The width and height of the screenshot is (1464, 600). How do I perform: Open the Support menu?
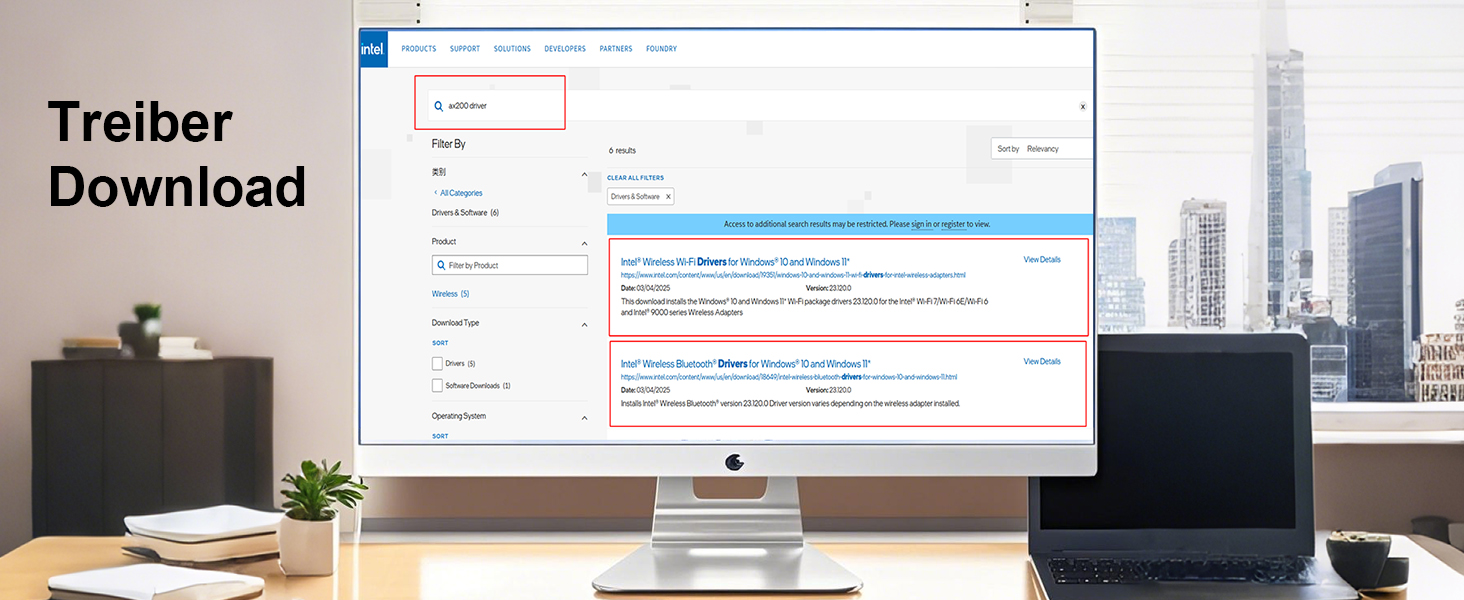464,49
